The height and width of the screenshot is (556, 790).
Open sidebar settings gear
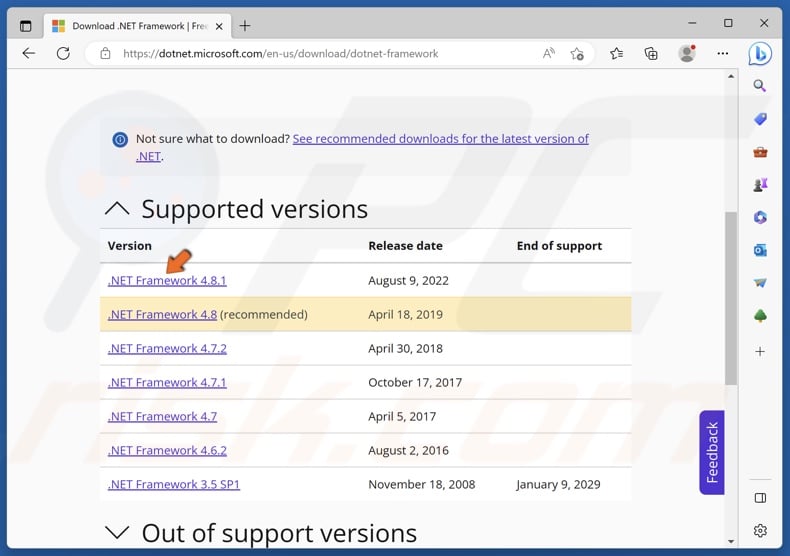pos(760,530)
